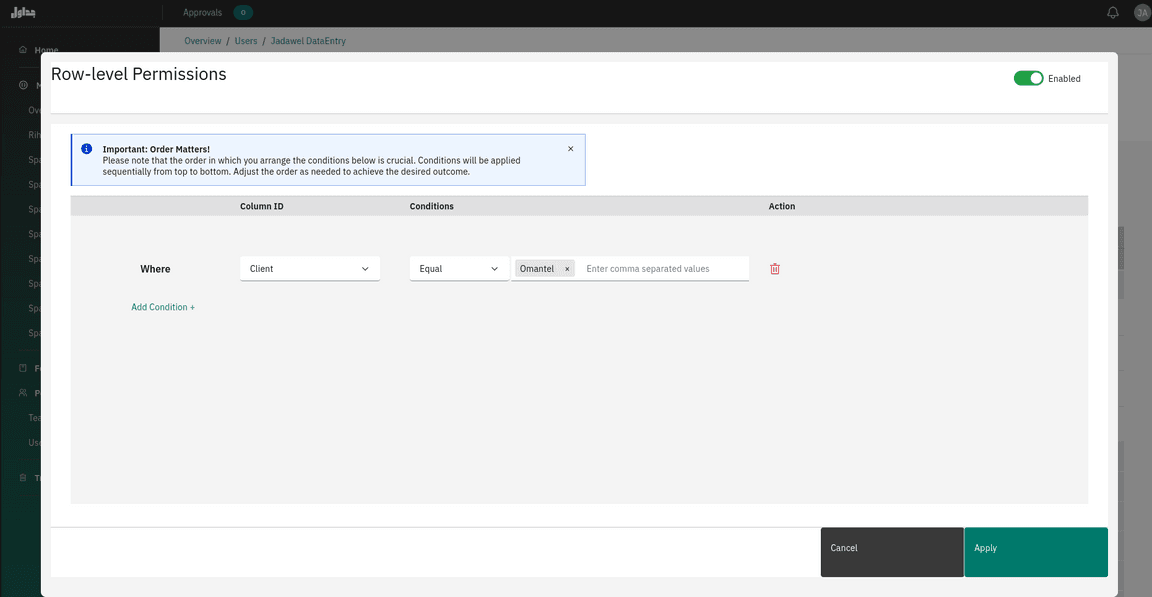1152x597 pixels.
Task: Open Jadawel DataEntry breadcrumb link
Action: coord(308,41)
